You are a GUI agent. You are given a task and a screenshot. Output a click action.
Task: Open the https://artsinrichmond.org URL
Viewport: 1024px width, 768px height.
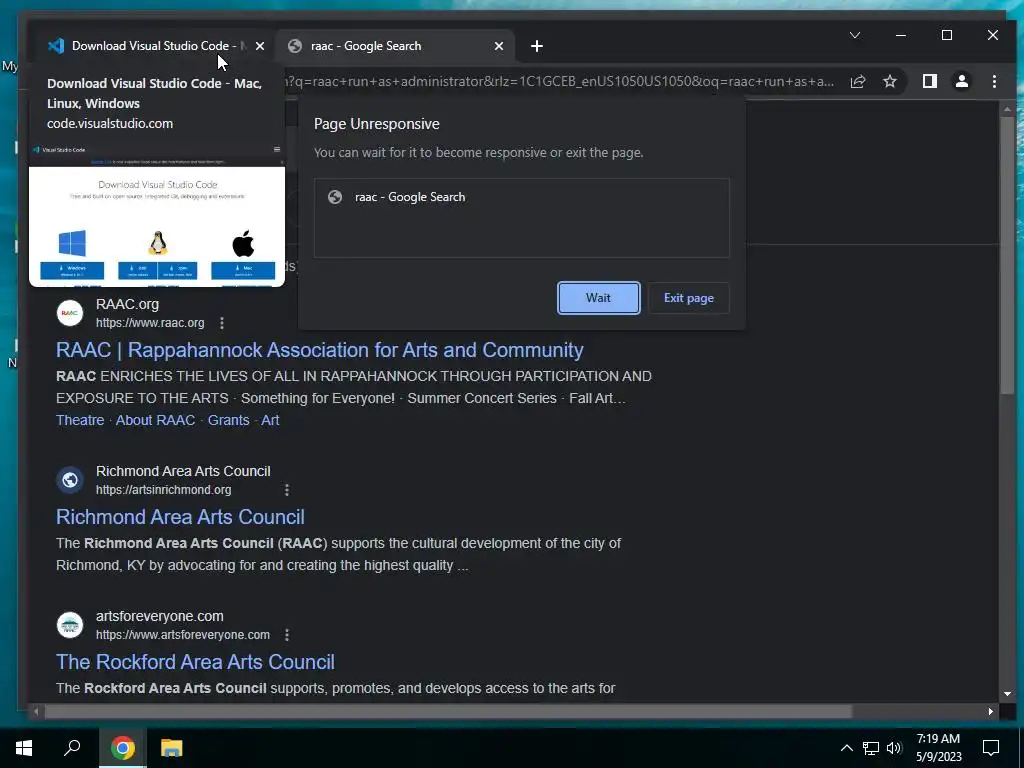(x=163, y=490)
